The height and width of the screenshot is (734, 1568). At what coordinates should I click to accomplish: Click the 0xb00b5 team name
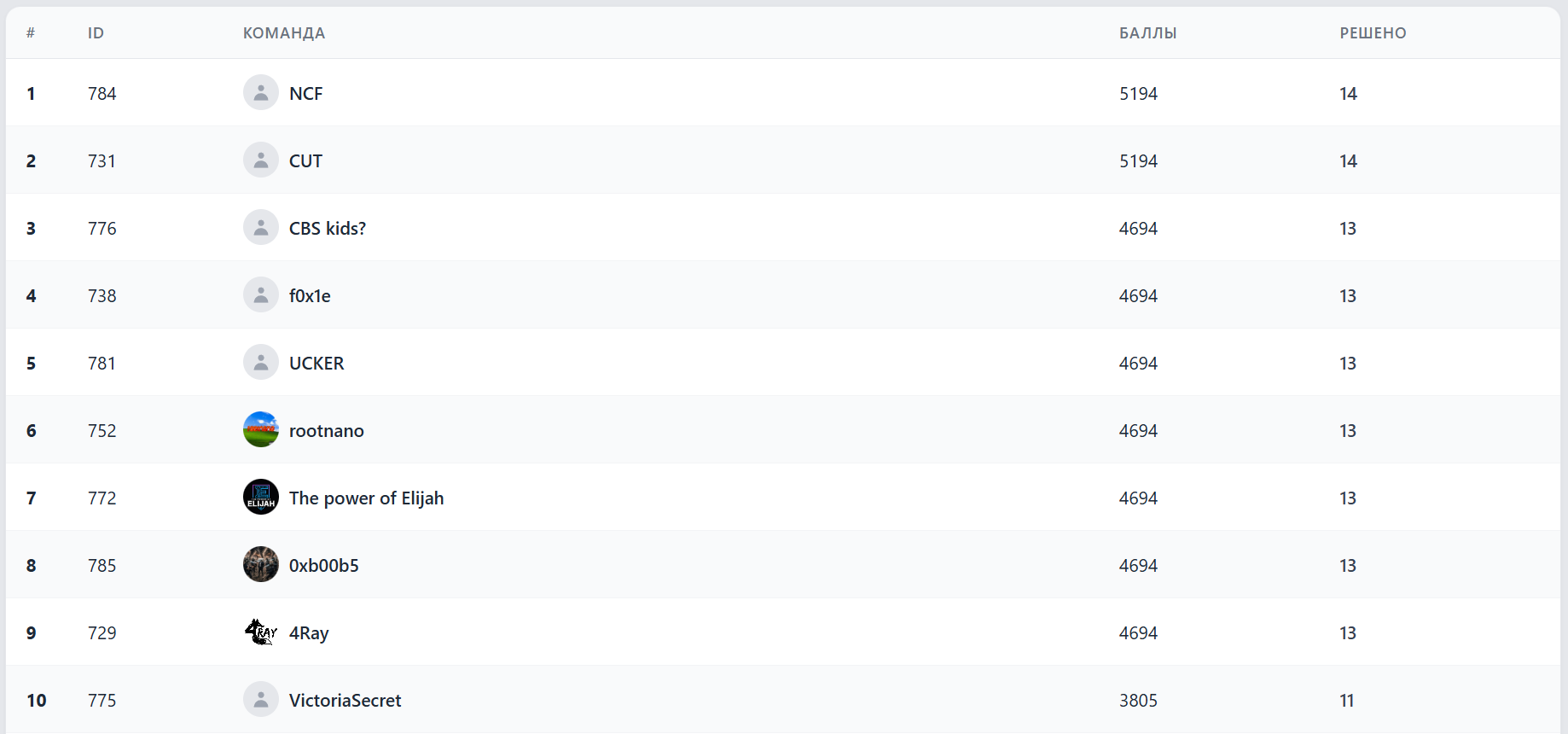click(x=324, y=565)
